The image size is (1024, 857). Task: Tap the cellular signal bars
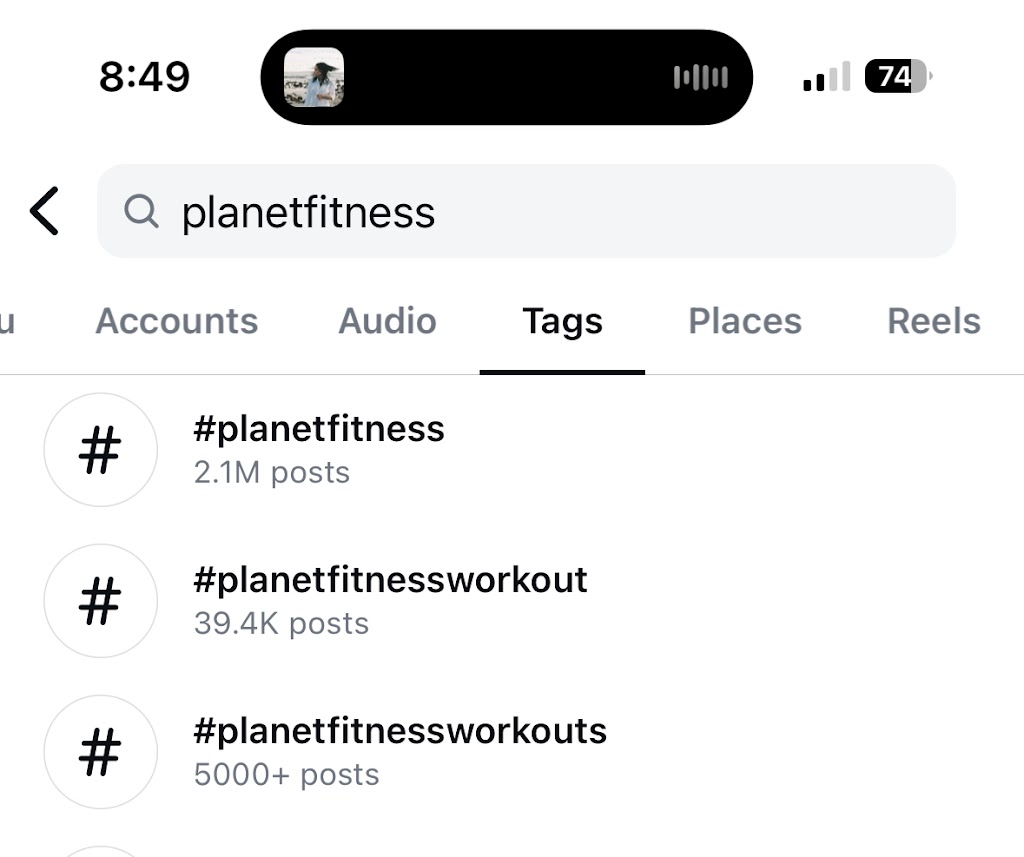click(x=826, y=77)
